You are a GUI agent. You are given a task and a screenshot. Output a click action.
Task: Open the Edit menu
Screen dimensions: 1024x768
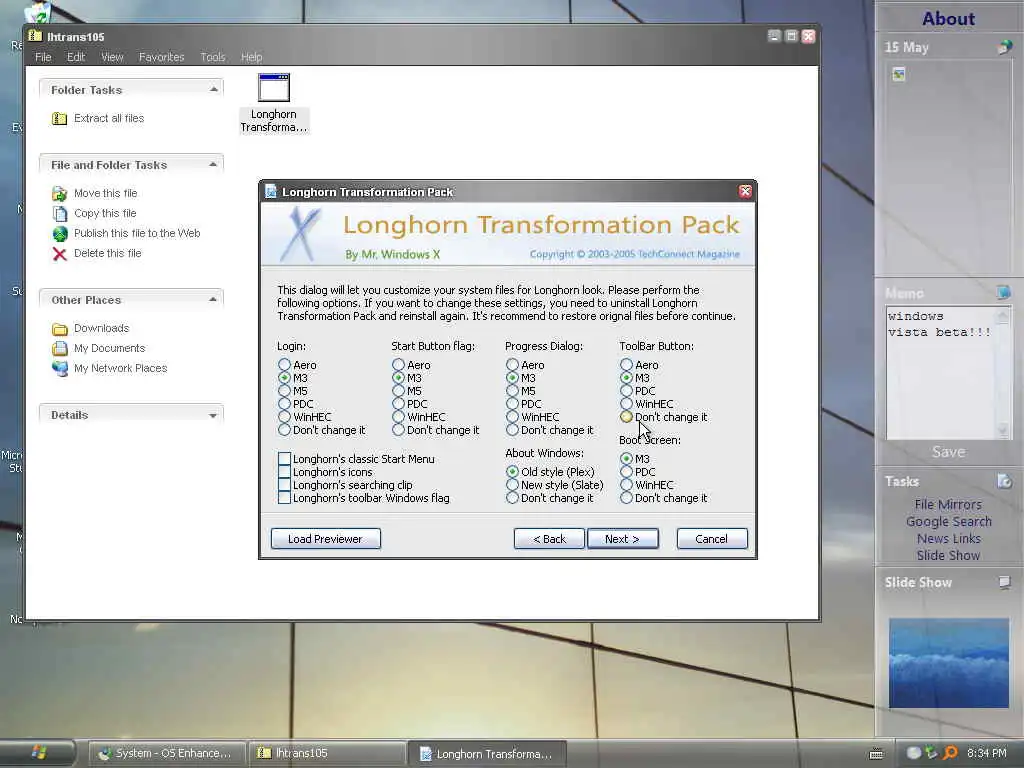pyautogui.click(x=76, y=57)
